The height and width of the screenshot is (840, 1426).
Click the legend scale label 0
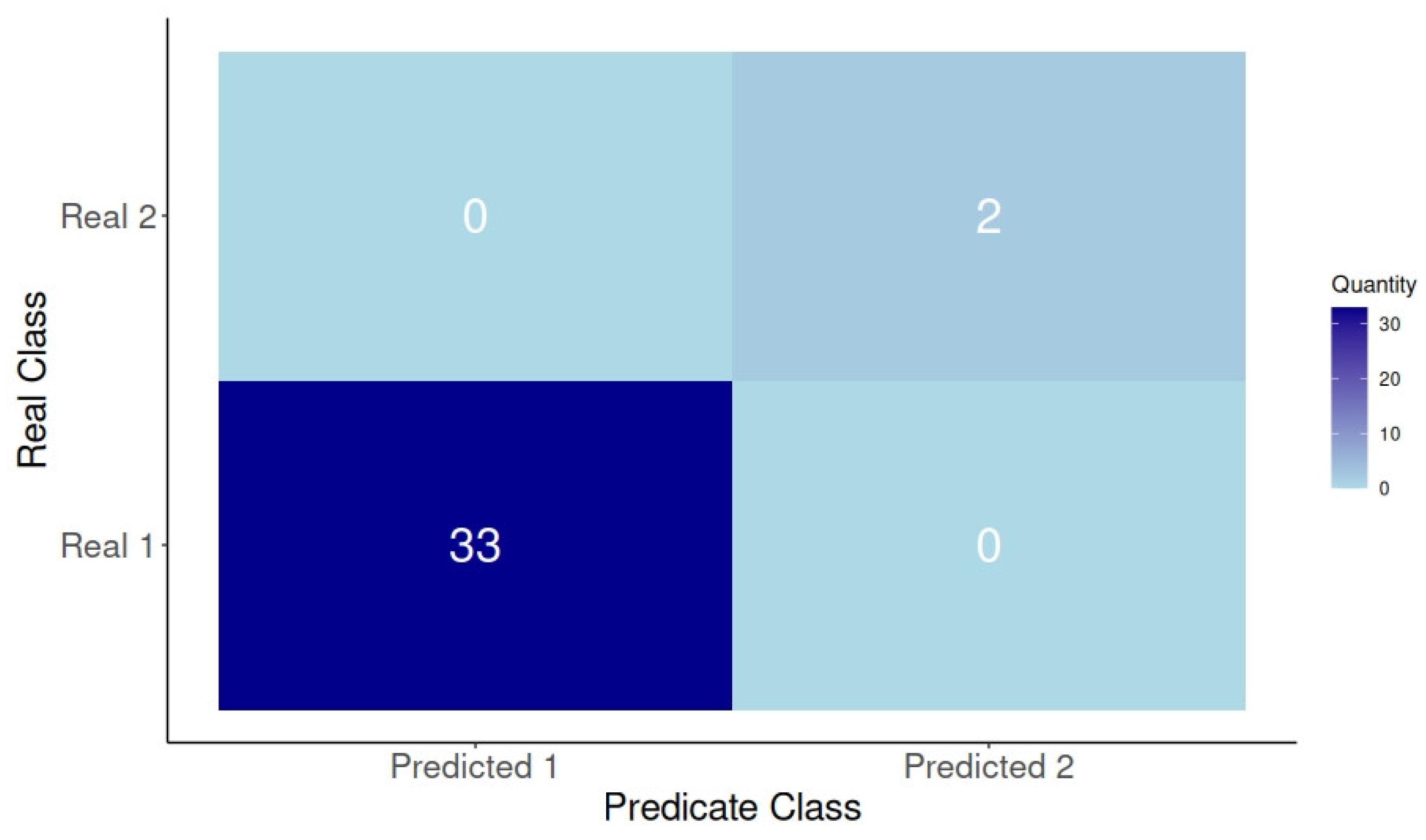coord(1384,488)
